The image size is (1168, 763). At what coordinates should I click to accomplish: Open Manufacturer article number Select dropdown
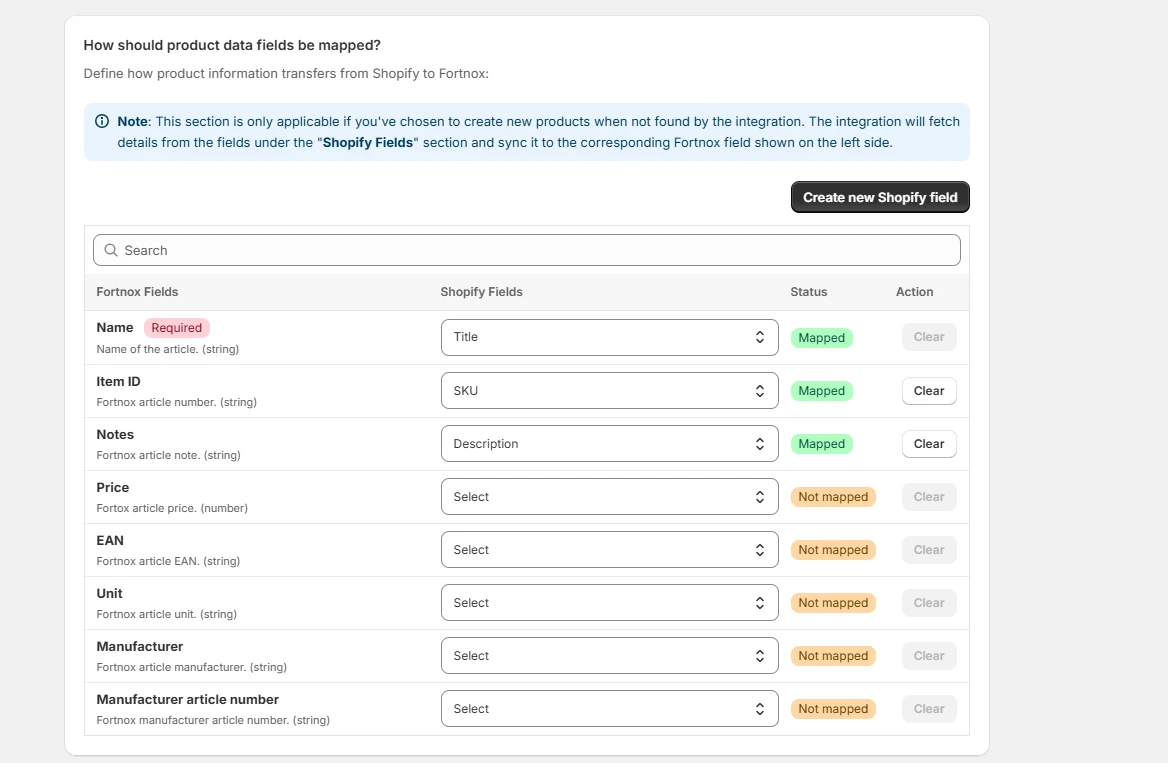pyautogui.click(x=609, y=709)
